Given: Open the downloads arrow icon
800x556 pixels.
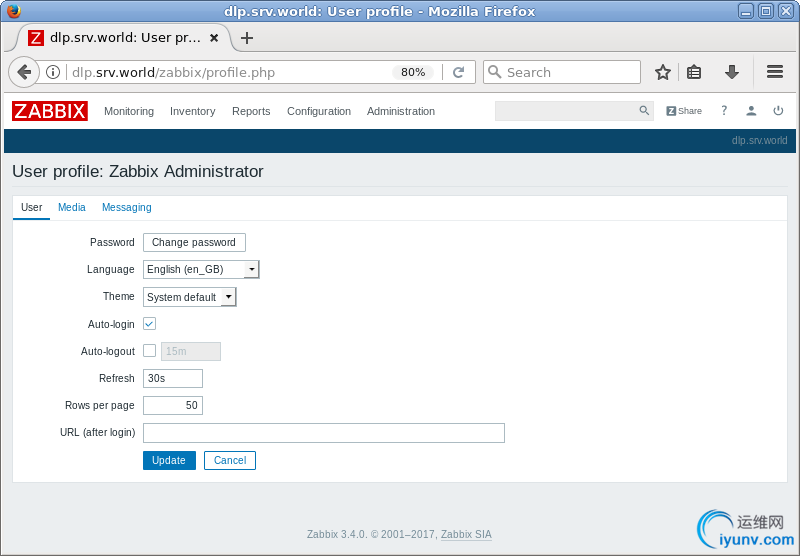Looking at the screenshot, I should 732,72.
